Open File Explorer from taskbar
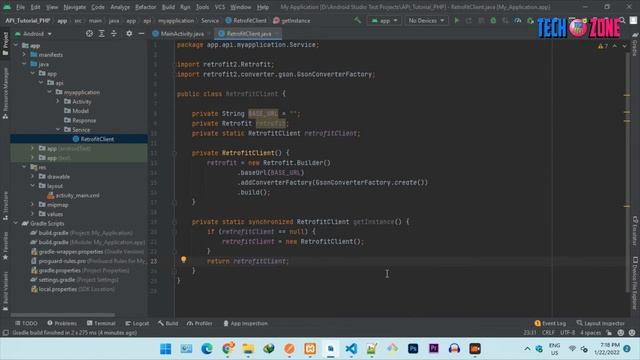The width and height of the screenshot is (640, 360). (x=248, y=349)
